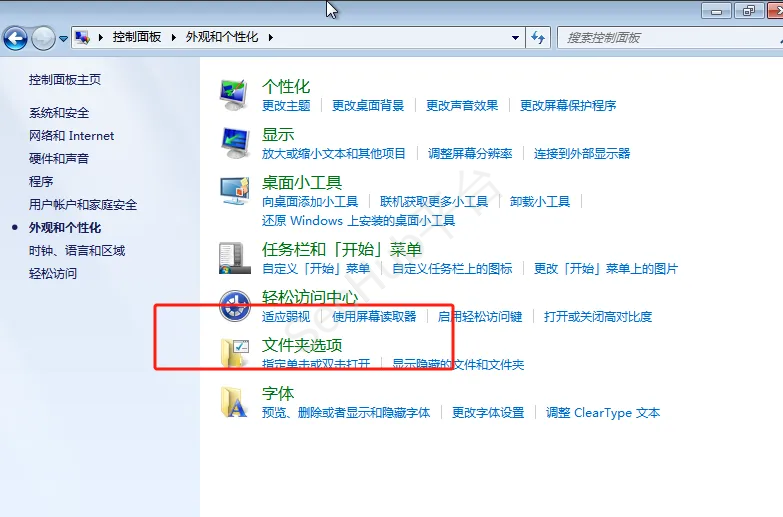This screenshot has height=517, width=783.
Task: Click the Display (显示) monitor icon
Action: pos(234,143)
